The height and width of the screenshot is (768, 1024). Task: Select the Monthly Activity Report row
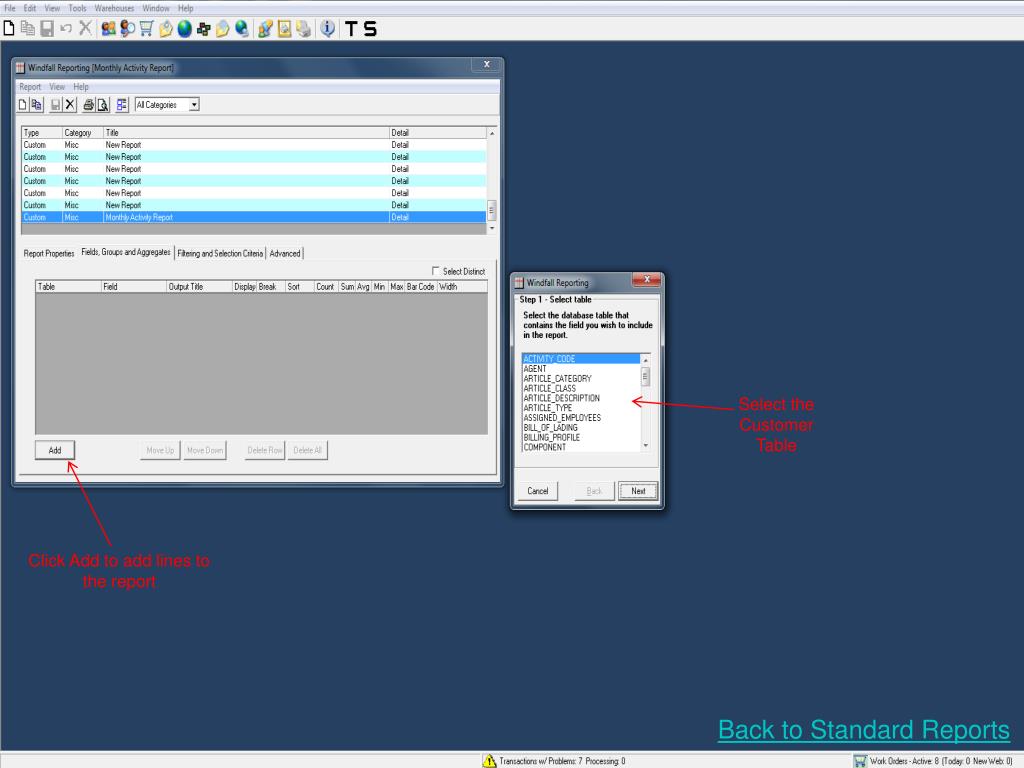tap(254, 217)
